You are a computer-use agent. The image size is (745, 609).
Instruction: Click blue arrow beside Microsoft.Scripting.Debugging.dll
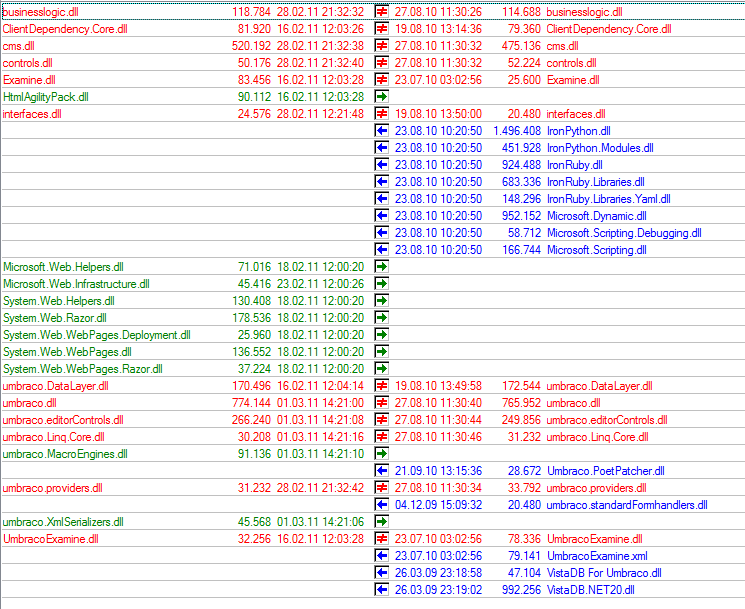point(382,233)
